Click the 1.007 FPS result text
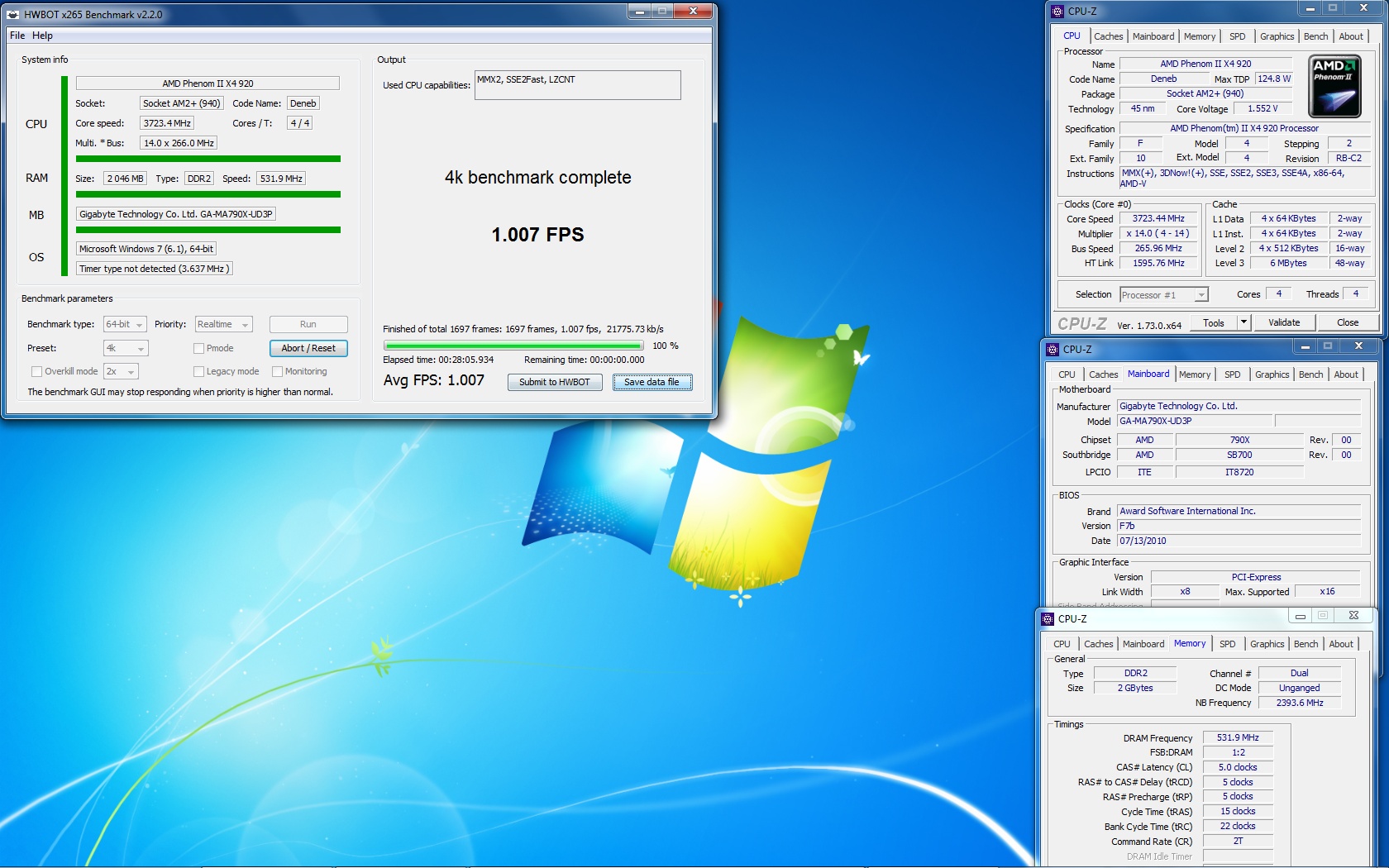1389x868 pixels. [x=537, y=235]
